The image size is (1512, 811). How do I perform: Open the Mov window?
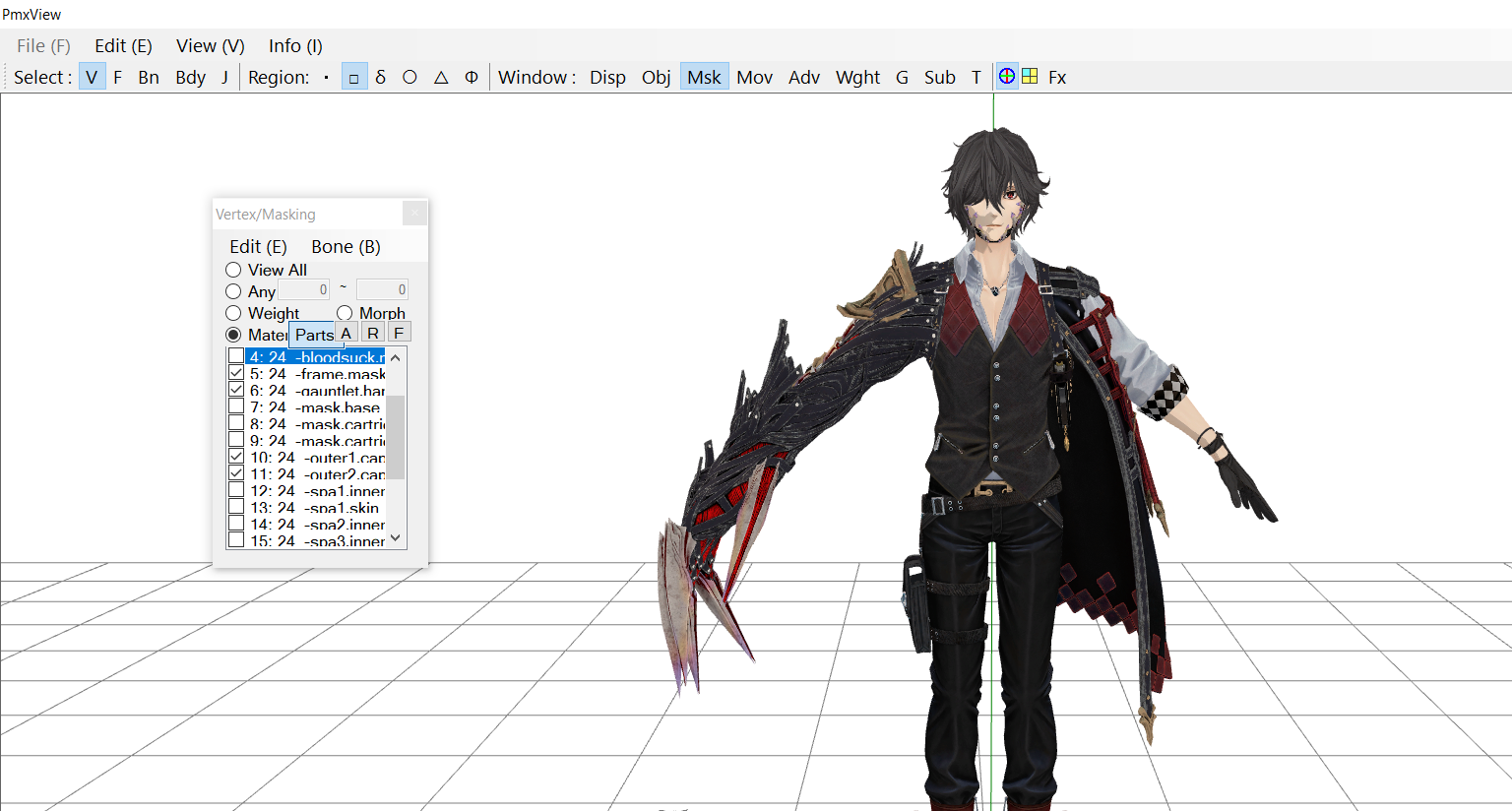click(755, 78)
